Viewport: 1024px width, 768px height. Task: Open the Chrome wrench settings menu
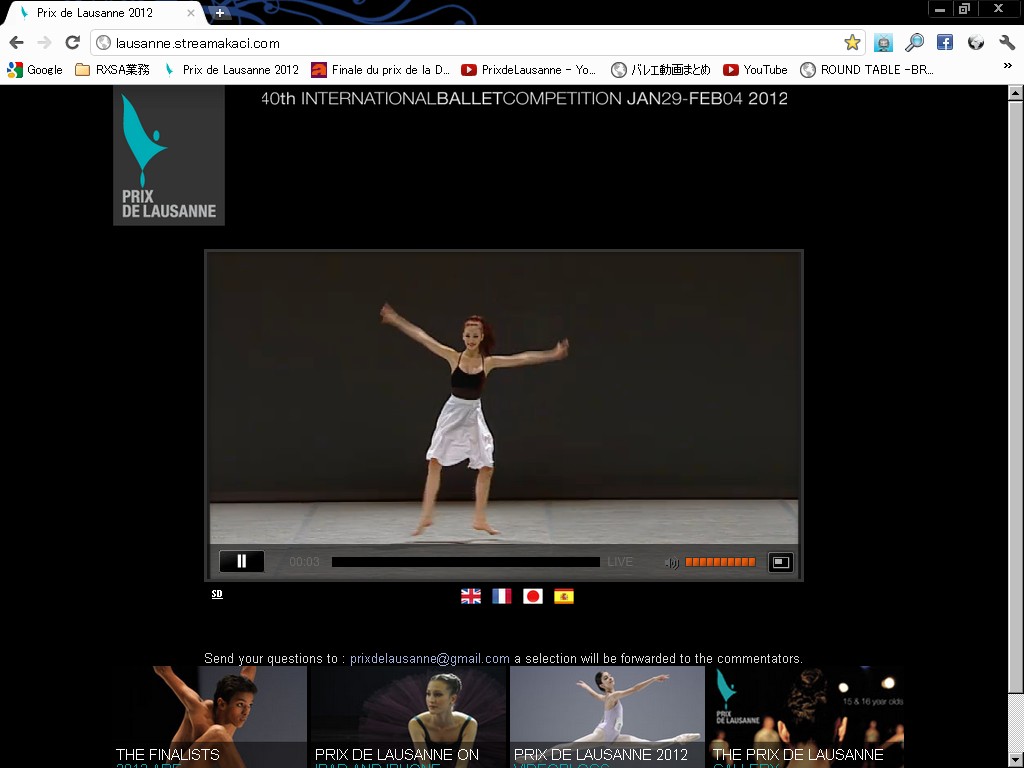[1006, 42]
